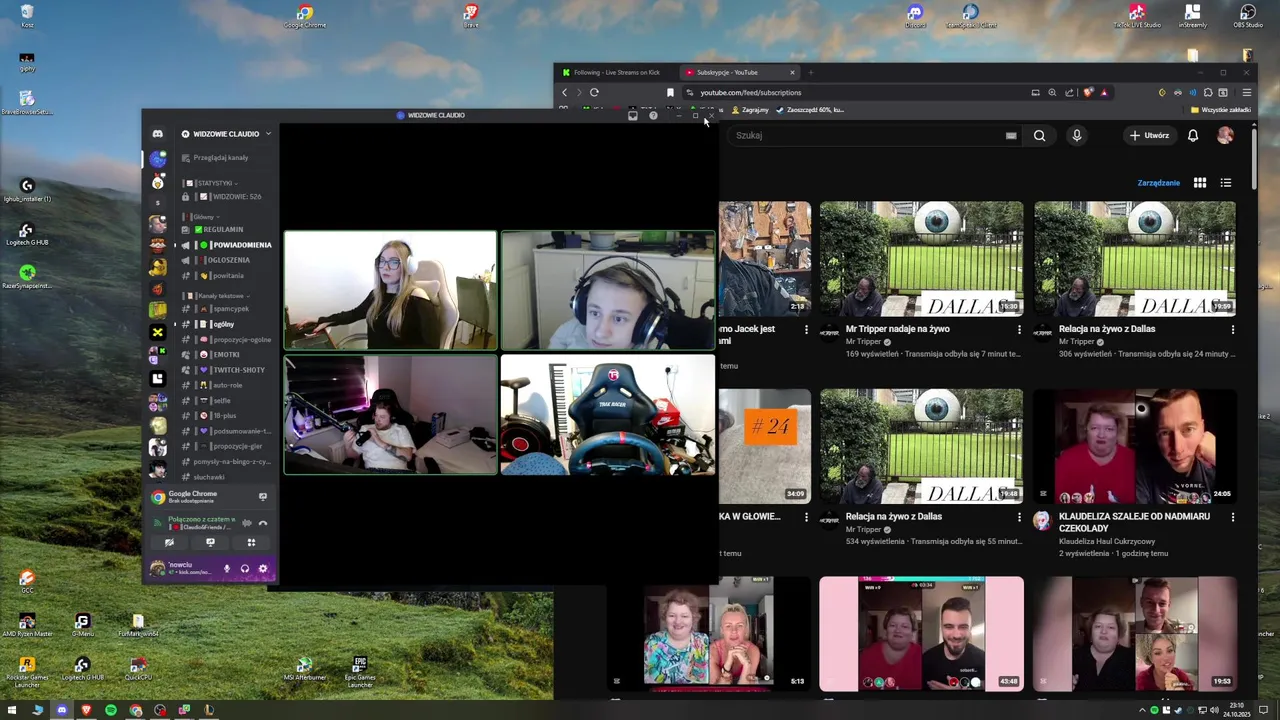1280x720 pixels.
Task: Open Discord activities launcher button
Action: pos(251,543)
